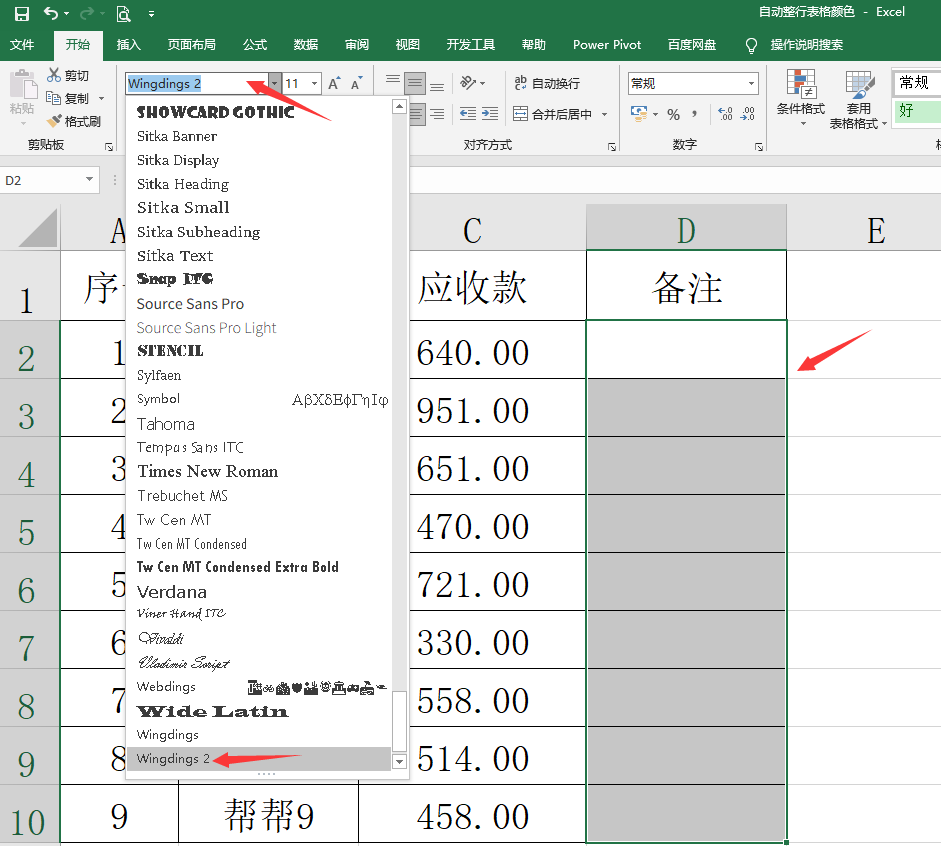This screenshot has height=846, width=941.
Task: Open the font size dropdown
Action: pos(314,83)
